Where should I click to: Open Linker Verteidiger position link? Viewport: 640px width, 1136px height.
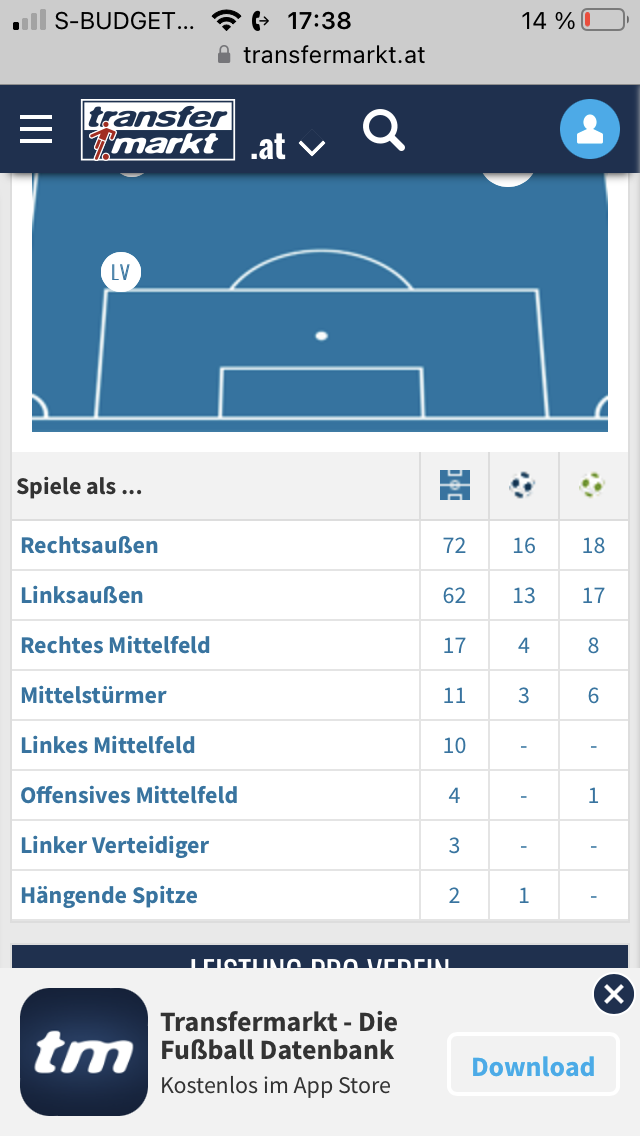coord(114,846)
